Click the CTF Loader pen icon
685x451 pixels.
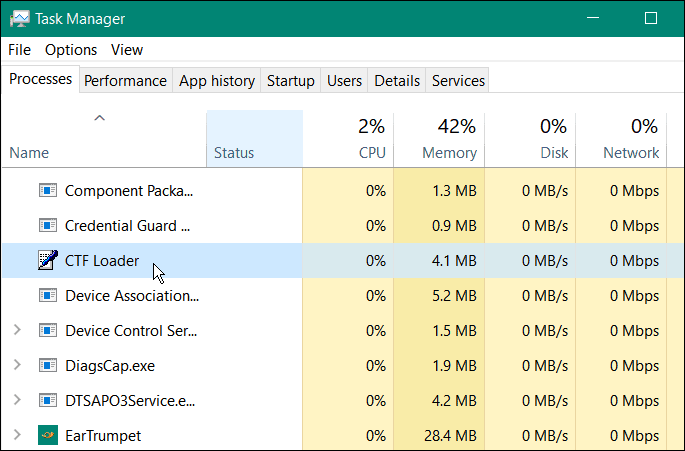tap(48, 260)
